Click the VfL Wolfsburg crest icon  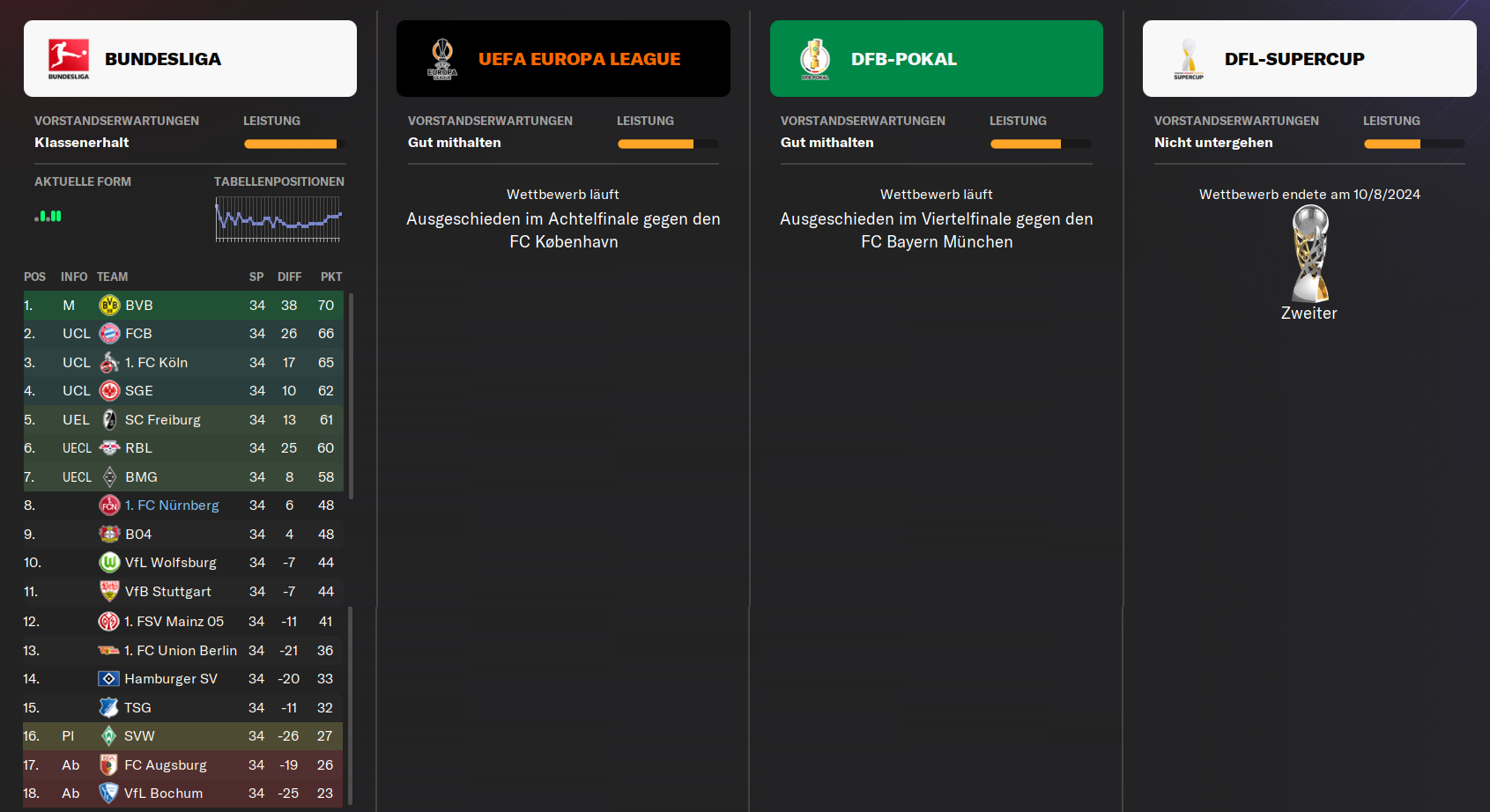point(109,563)
